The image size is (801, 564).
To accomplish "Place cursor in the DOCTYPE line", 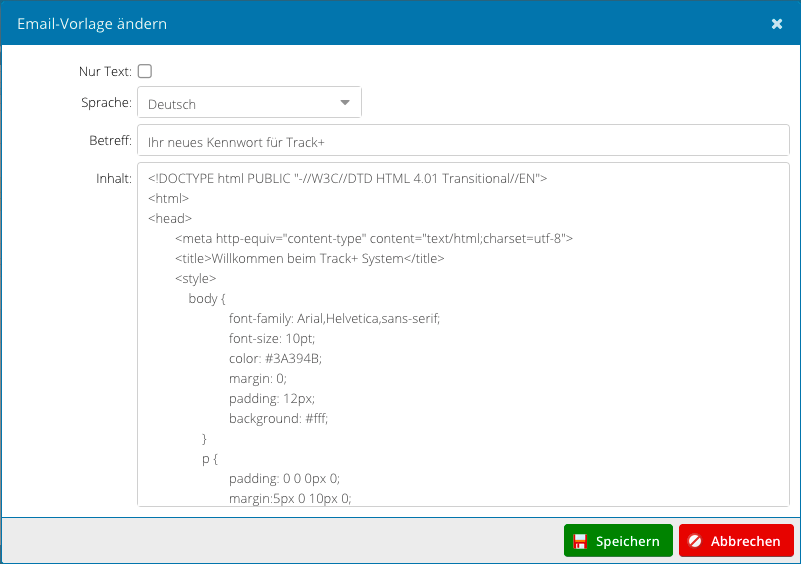I will coord(347,179).
